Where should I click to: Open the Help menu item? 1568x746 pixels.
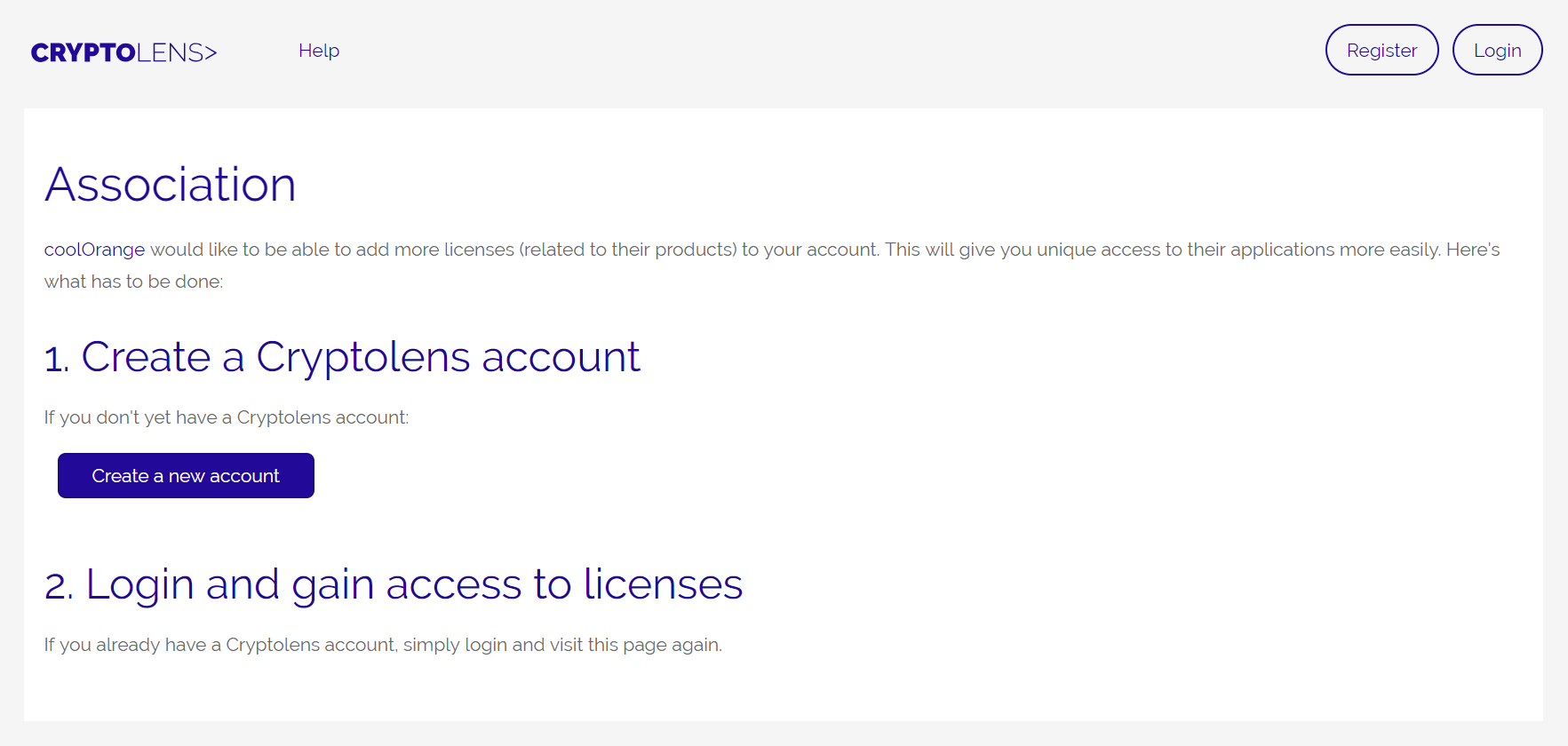(x=319, y=51)
